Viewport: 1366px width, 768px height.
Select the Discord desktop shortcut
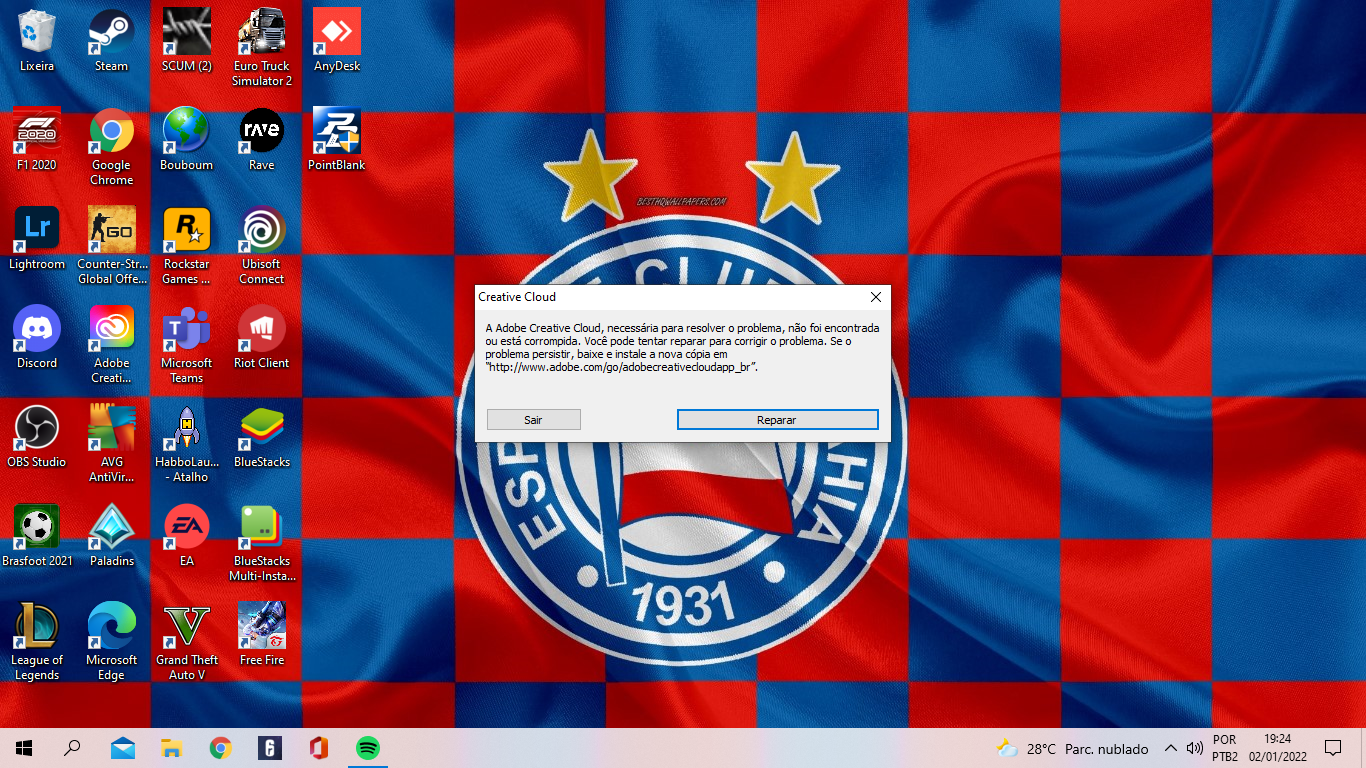[x=37, y=338]
